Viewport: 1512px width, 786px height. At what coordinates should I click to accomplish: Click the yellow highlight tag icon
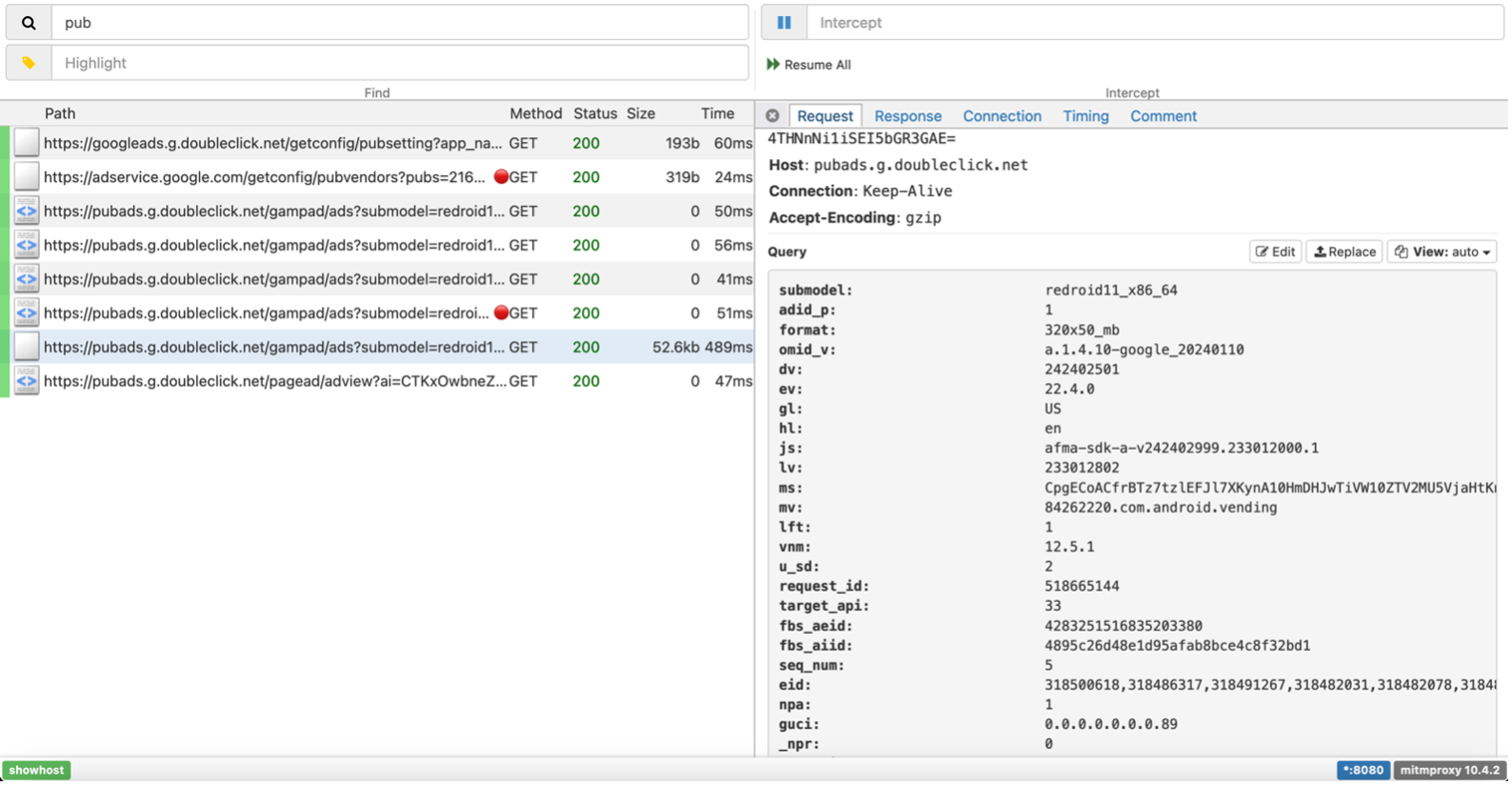click(x=29, y=63)
